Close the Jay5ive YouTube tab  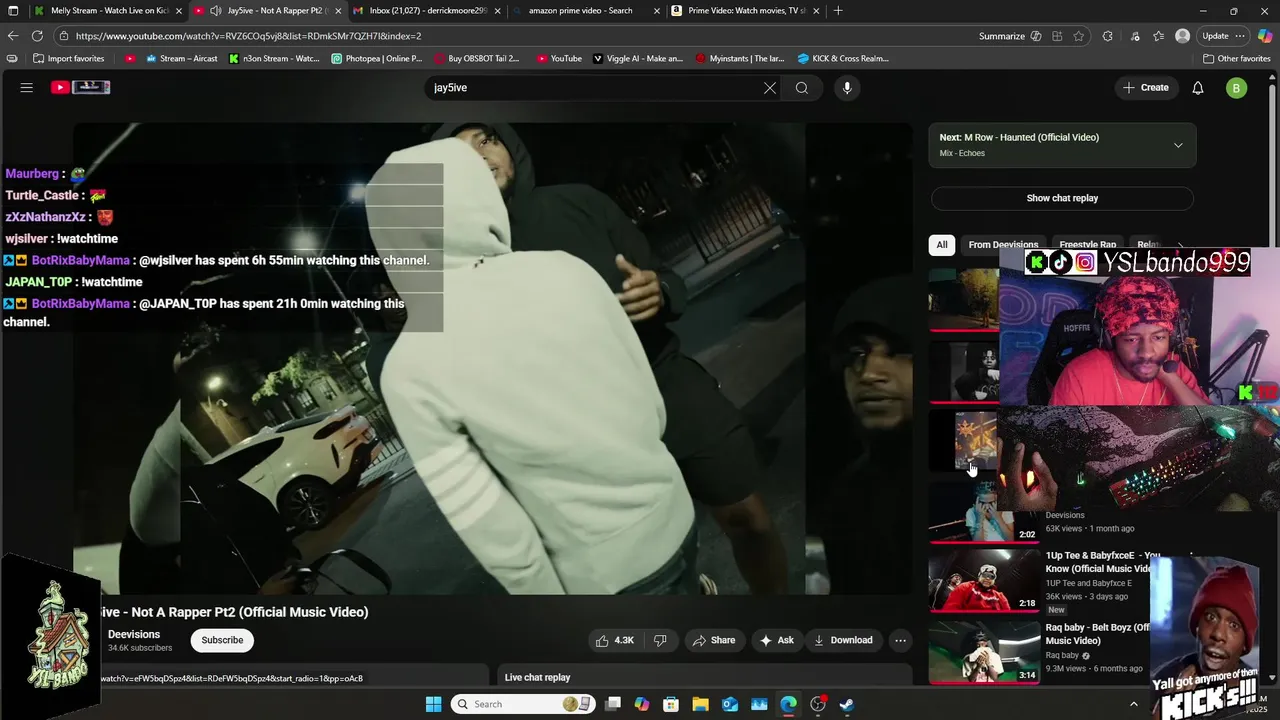click(338, 11)
